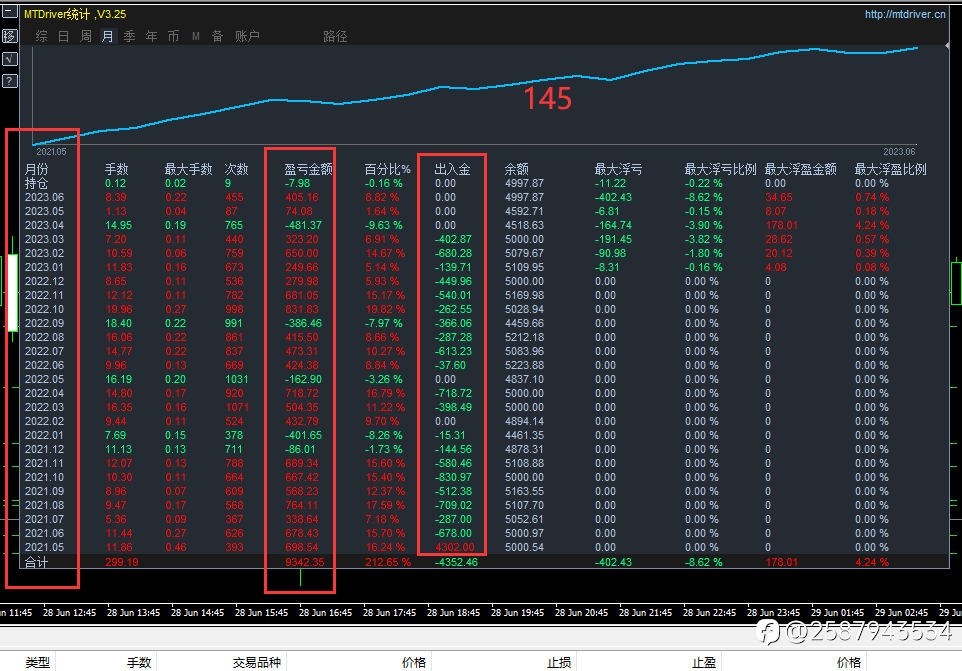Select the 月 monthly tab

[107, 36]
